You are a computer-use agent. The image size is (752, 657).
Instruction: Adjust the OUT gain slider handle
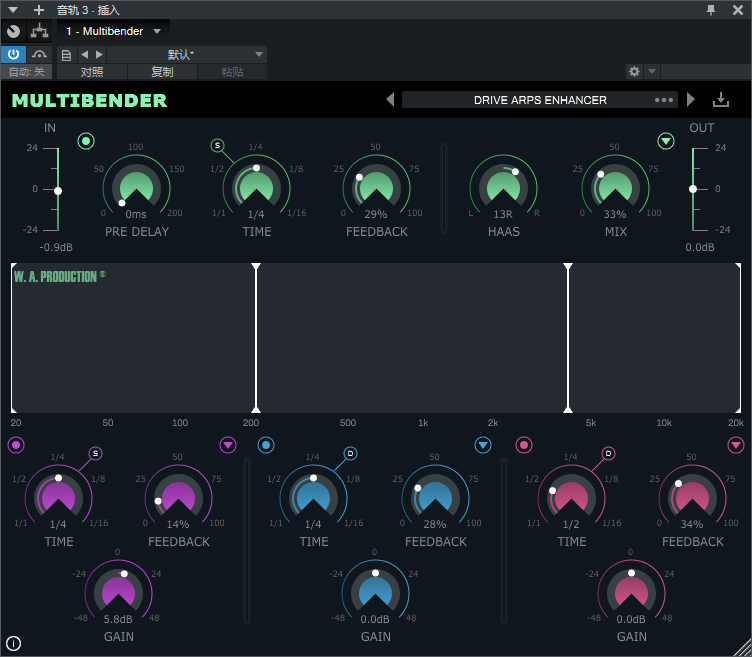click(693, 189)
